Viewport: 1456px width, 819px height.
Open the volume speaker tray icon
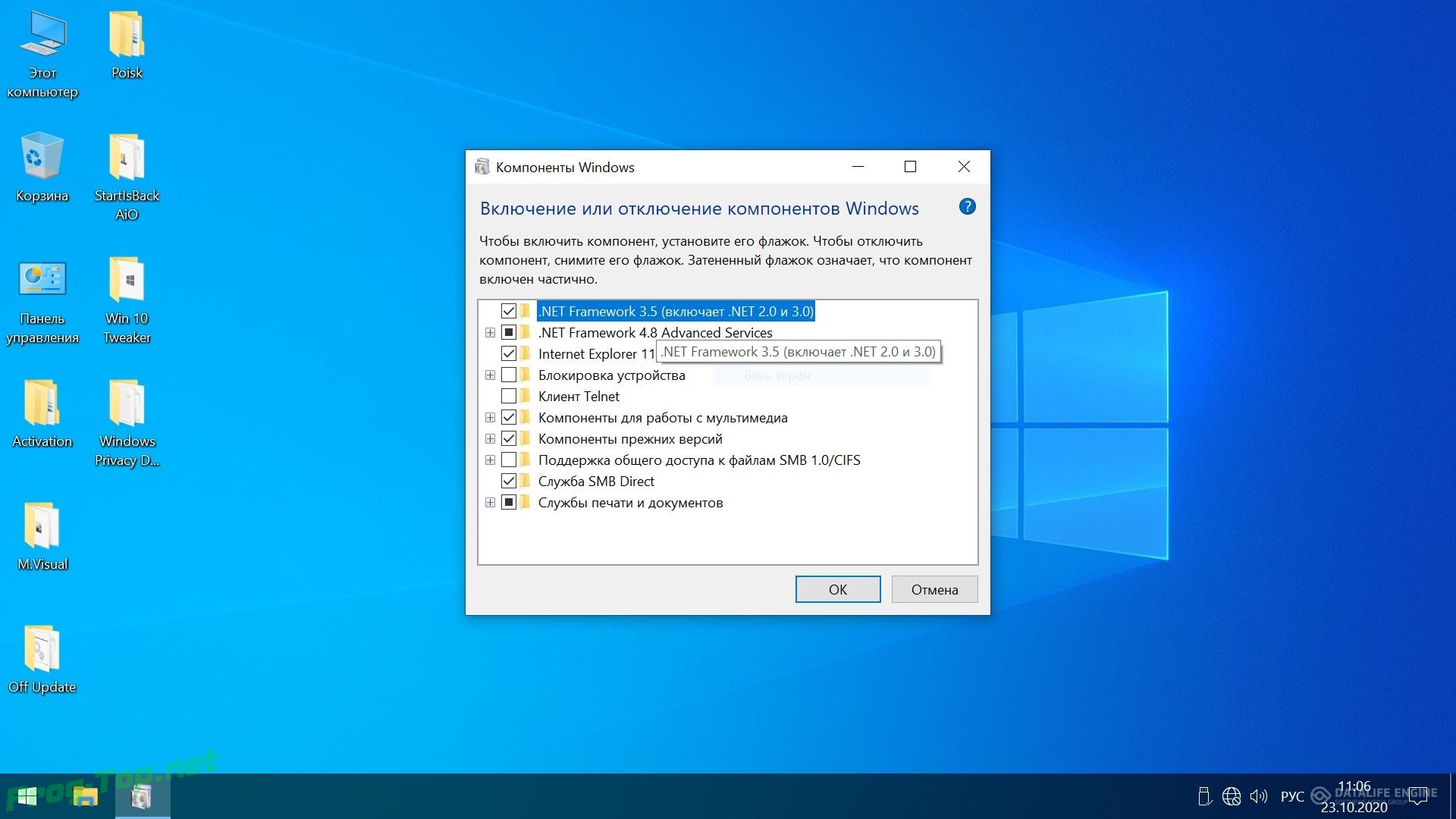pyautogui.click(x=1259, y=796)
